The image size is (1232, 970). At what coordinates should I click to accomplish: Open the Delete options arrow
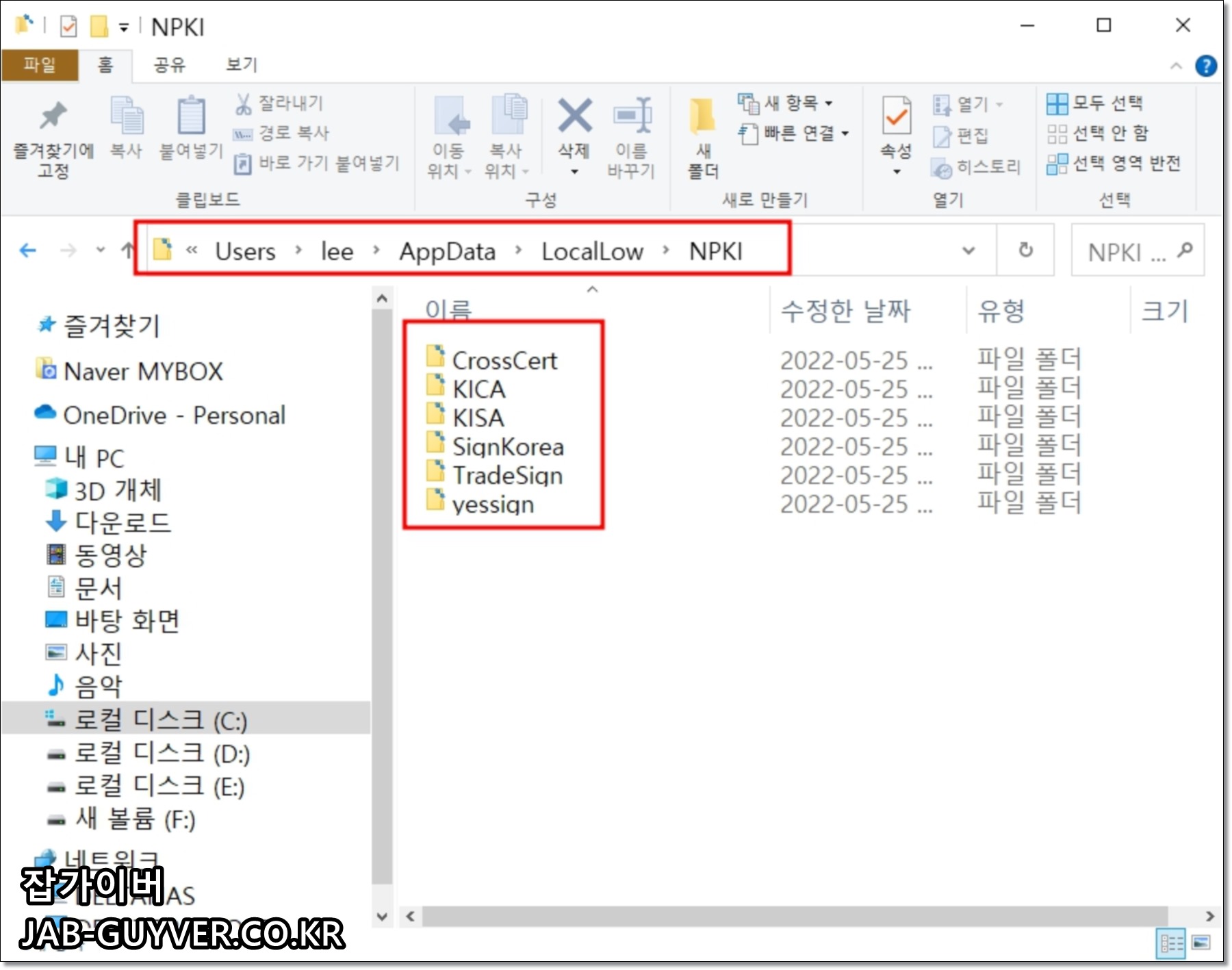click(x=574, y=171)
